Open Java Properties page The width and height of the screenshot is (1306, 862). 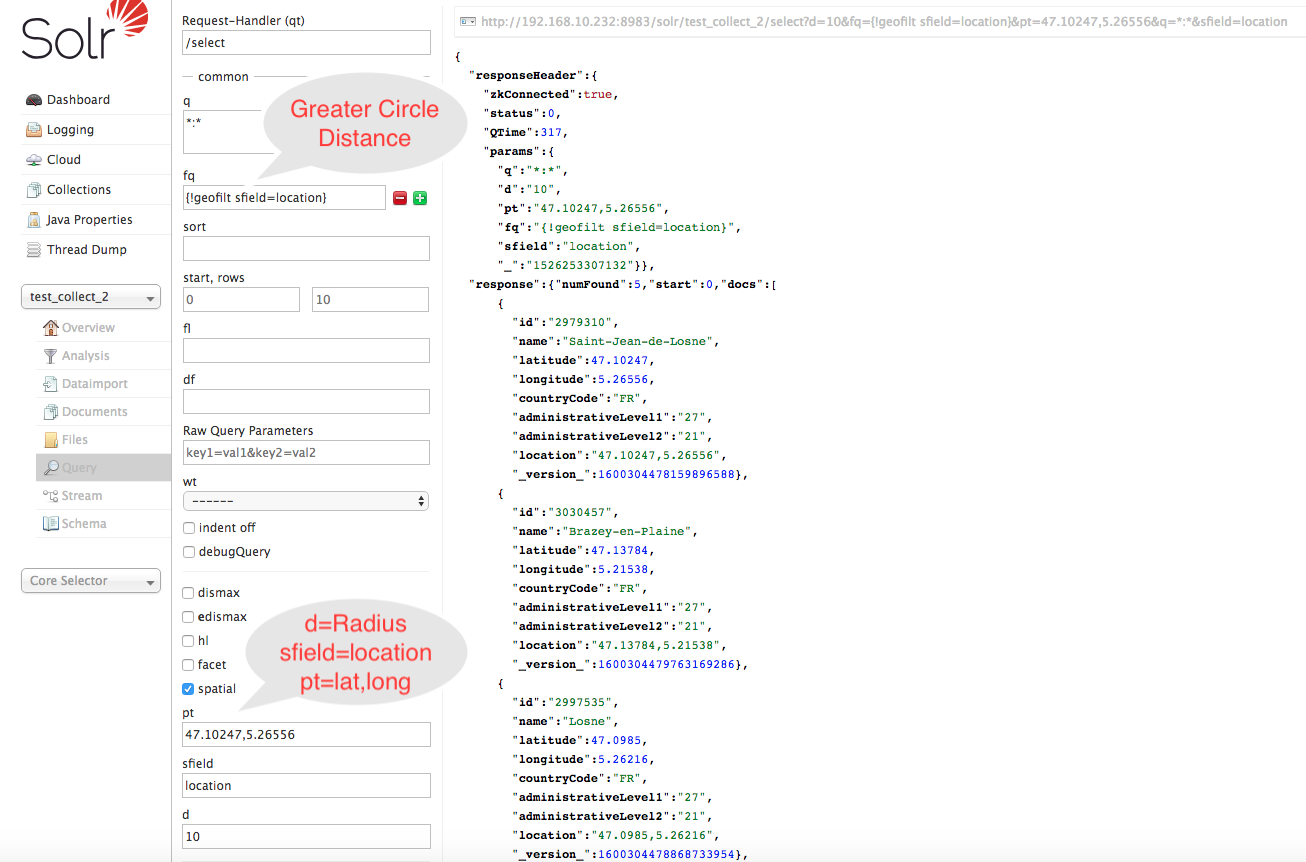point(90,220)
